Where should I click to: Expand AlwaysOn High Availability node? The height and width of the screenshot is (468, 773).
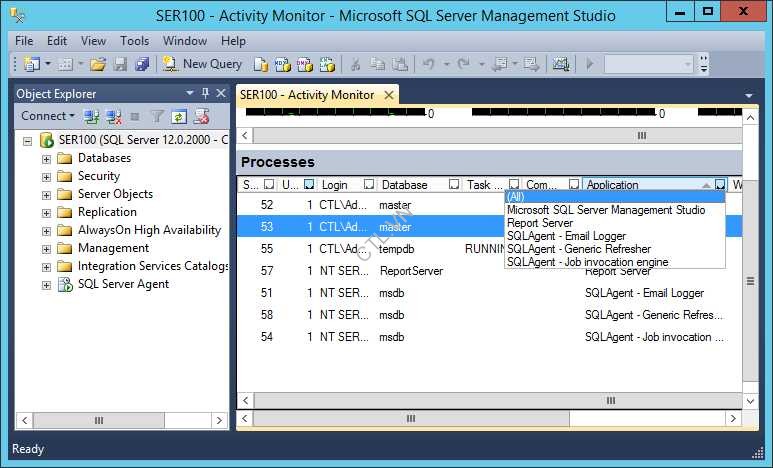46,231
